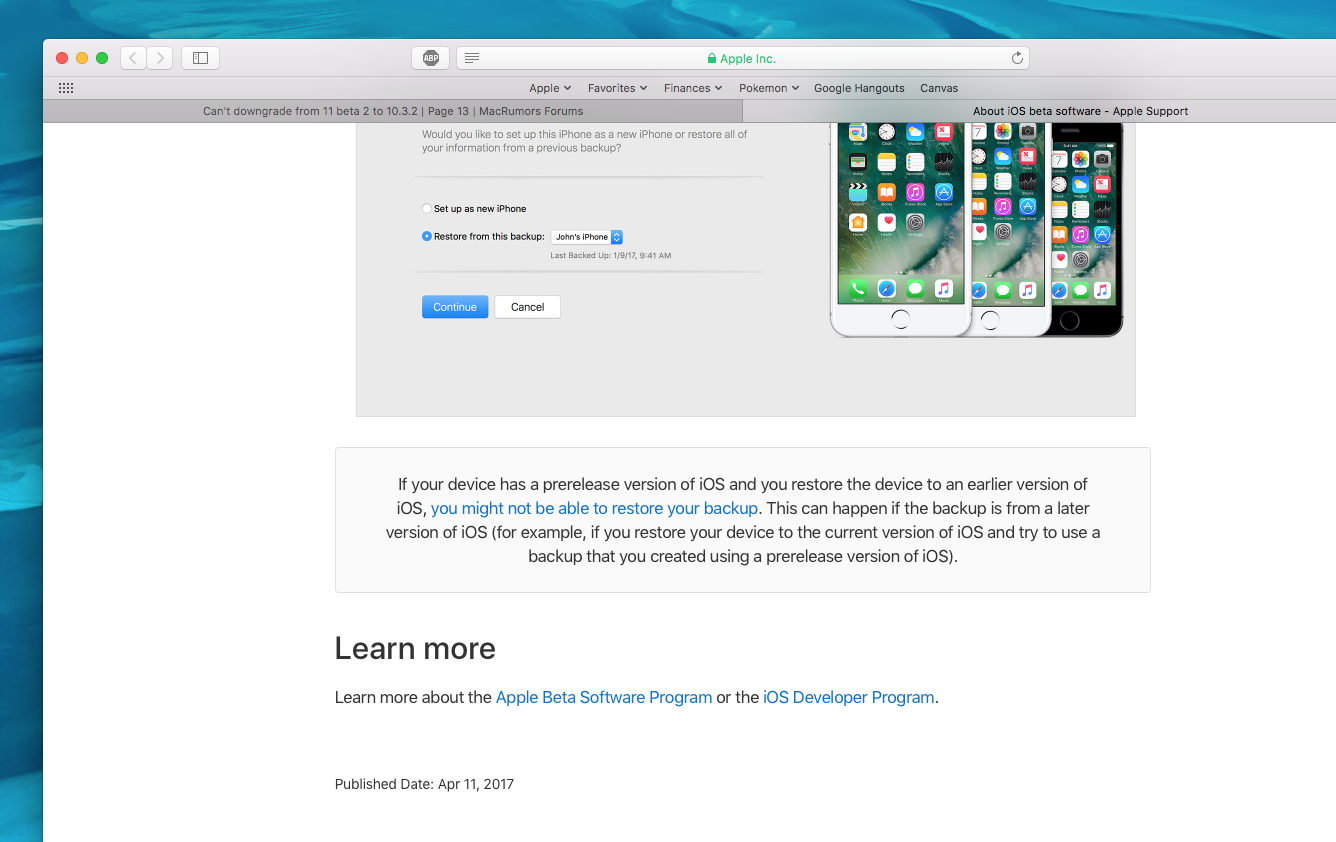This screenshot has width=1336, height=842.
Task: Click the iPhones illustration image
Action: [x=976, y=229]
